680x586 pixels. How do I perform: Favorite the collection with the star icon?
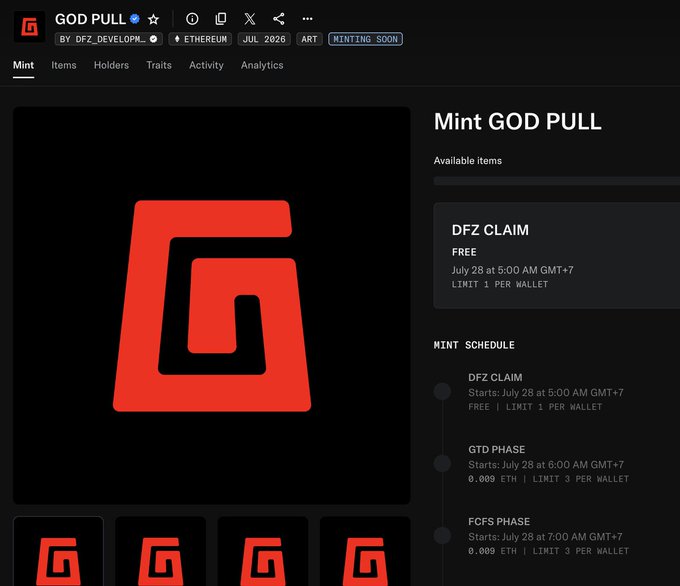154,19
